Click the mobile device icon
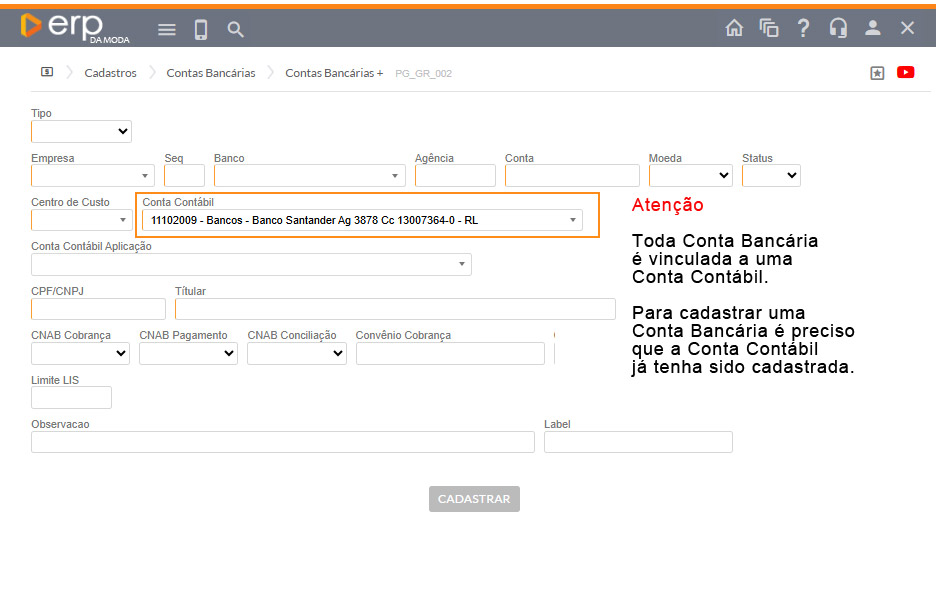 click(201, 29)
